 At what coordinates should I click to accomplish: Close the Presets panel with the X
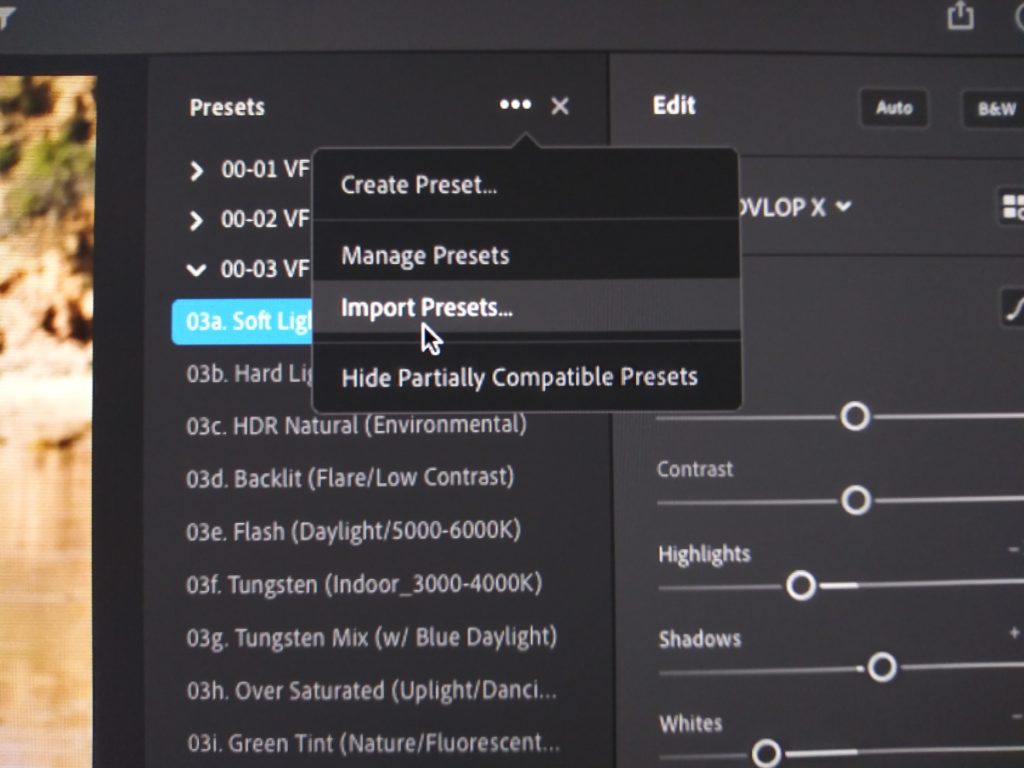[561, 105]
